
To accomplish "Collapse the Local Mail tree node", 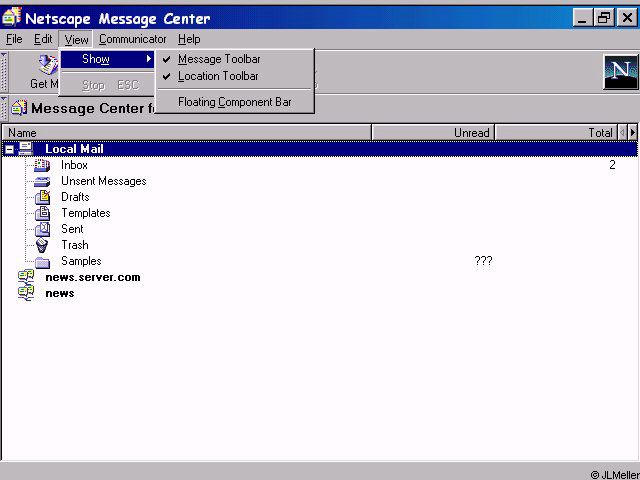I will [x=9, y=149].
